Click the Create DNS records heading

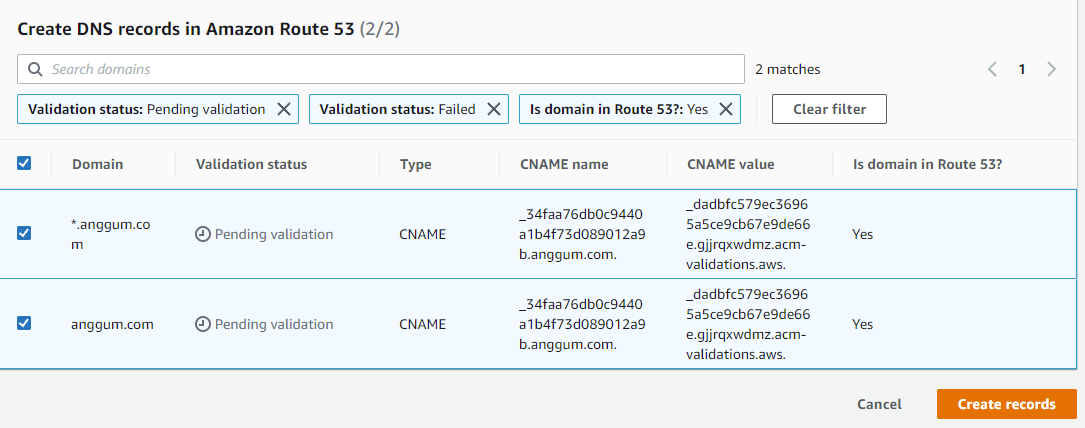point(208,29)
